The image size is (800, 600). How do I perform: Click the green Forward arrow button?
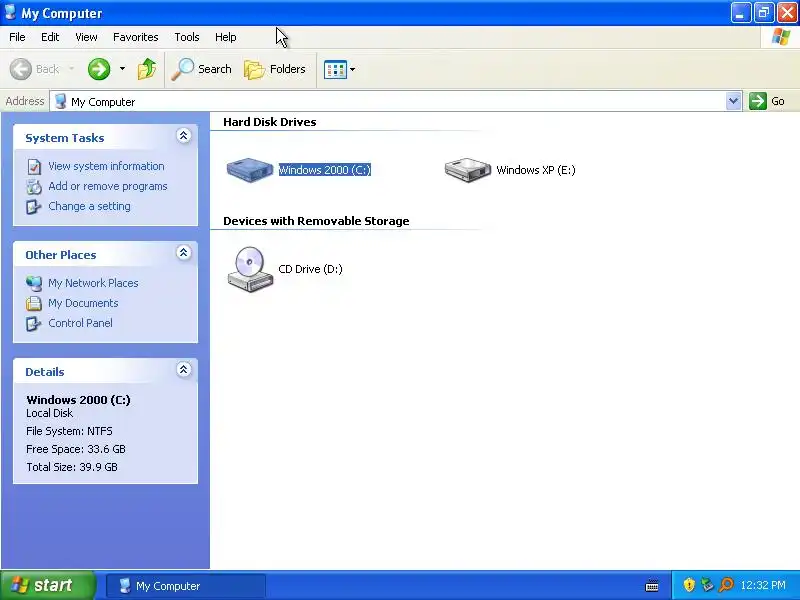(99, 69)
